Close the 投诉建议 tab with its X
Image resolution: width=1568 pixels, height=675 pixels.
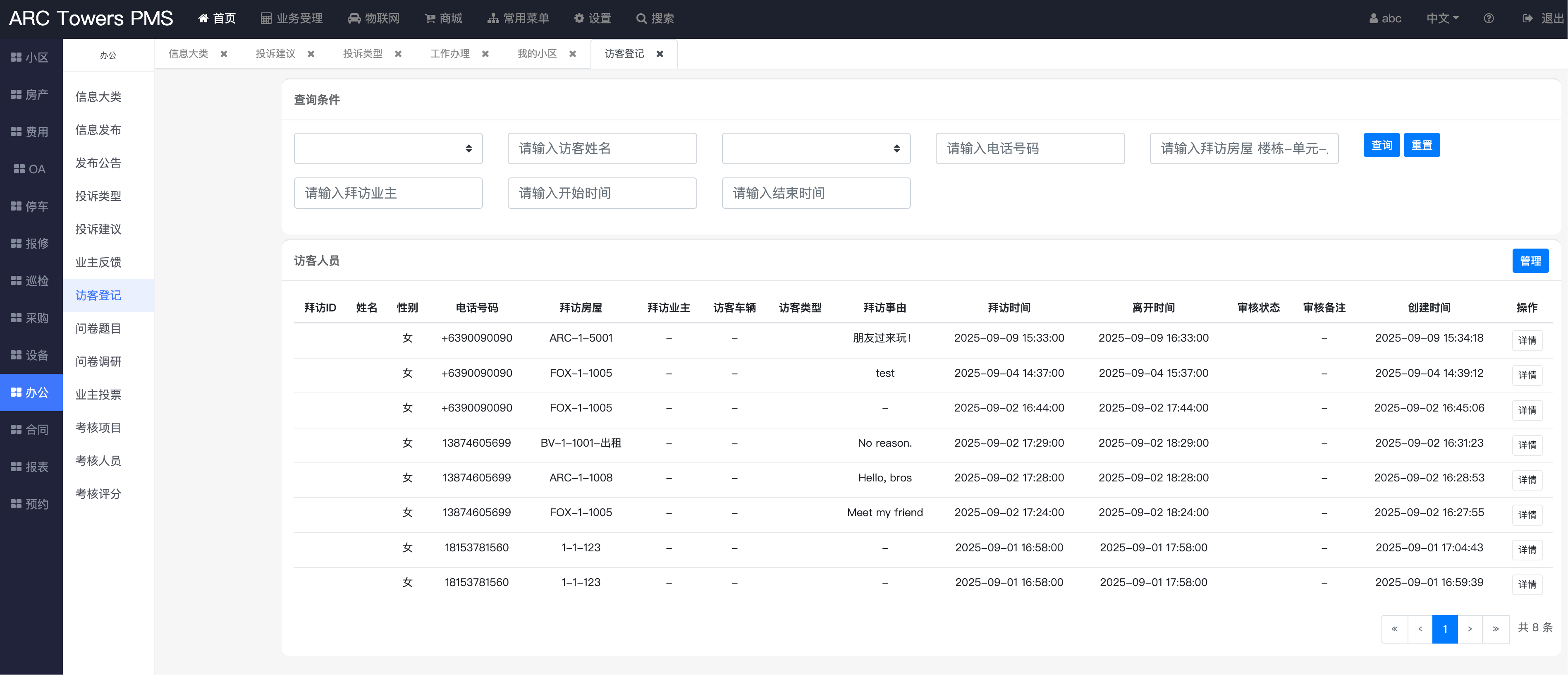click(311, 54)
